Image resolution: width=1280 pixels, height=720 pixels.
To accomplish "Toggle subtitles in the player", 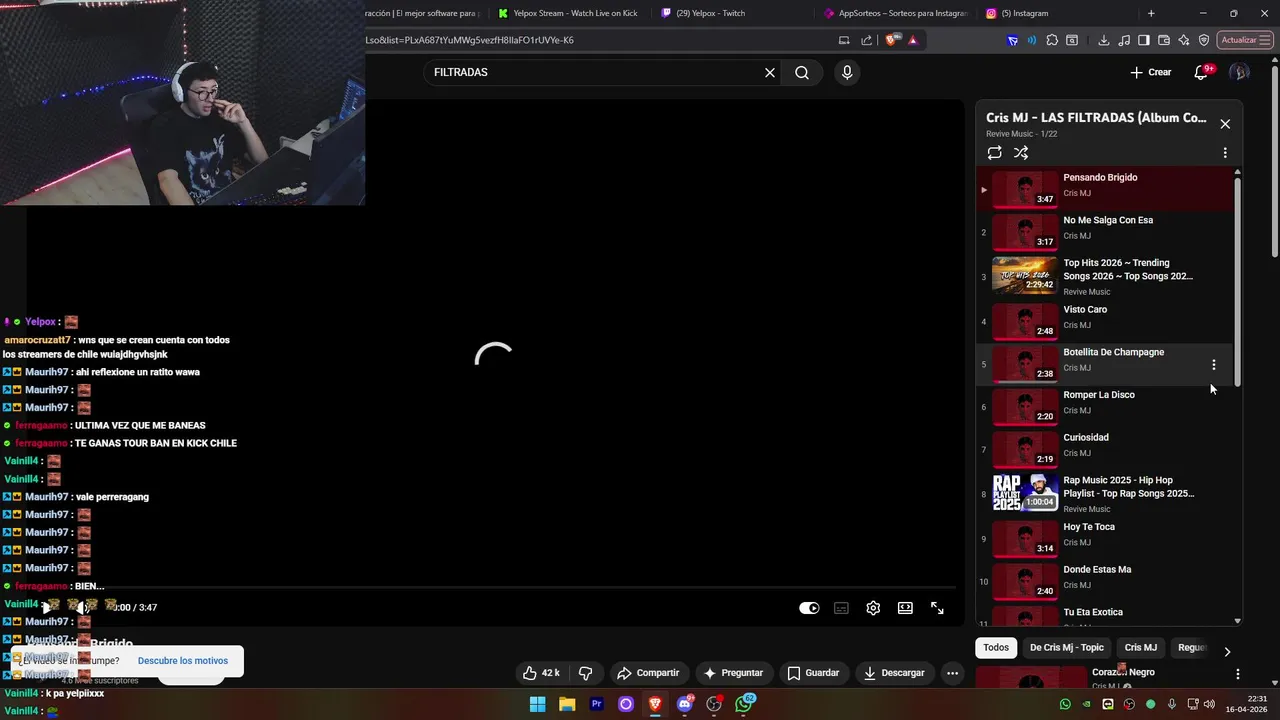I will [841, 608].
